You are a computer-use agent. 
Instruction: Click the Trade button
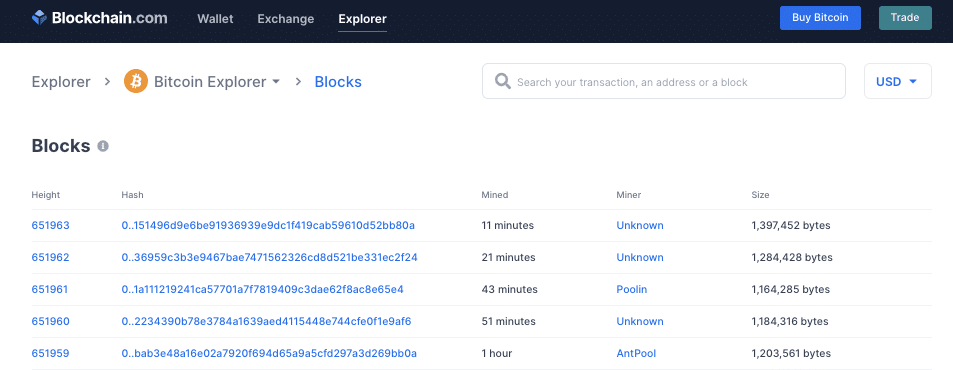[x=905, y=18]
